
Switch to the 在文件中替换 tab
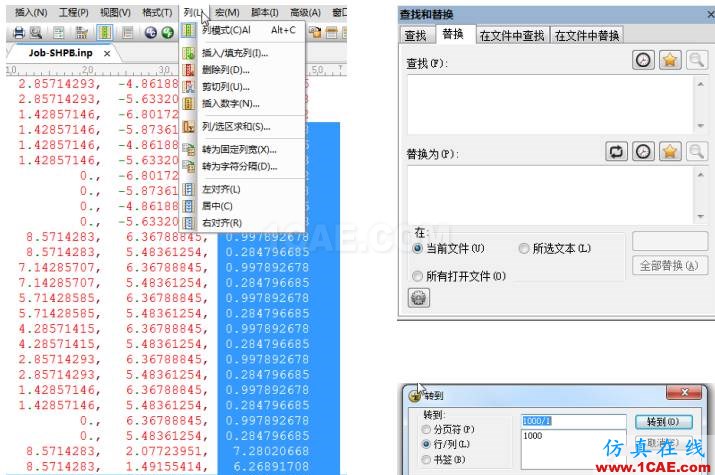tap(587, 35)
